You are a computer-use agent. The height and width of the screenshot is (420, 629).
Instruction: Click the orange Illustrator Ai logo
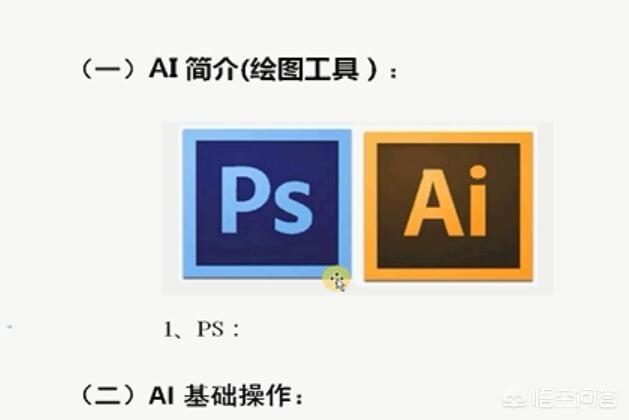(x=448, y=206)
